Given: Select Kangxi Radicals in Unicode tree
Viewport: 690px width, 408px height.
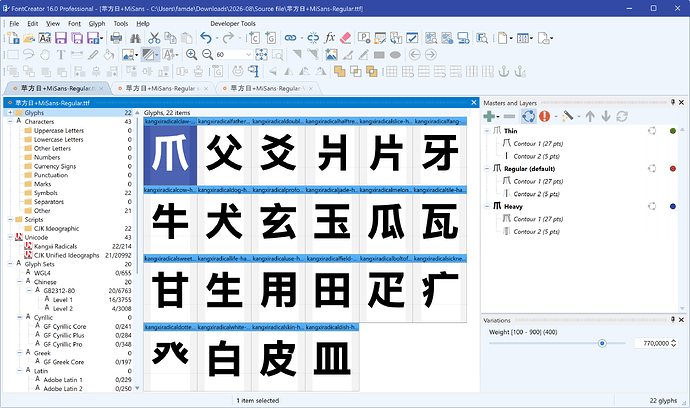Looking at the screenshot, I should [x=55, y=246].
